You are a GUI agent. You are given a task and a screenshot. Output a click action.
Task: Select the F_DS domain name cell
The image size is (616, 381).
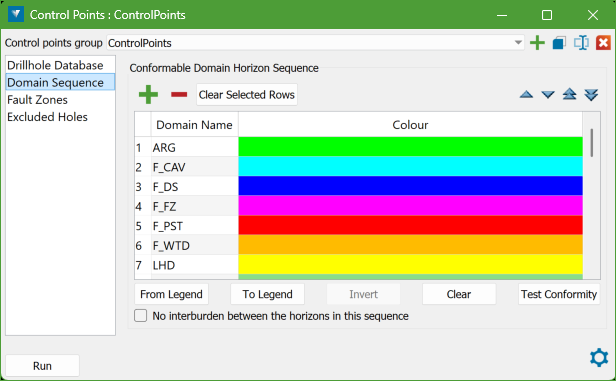[194, 187]
